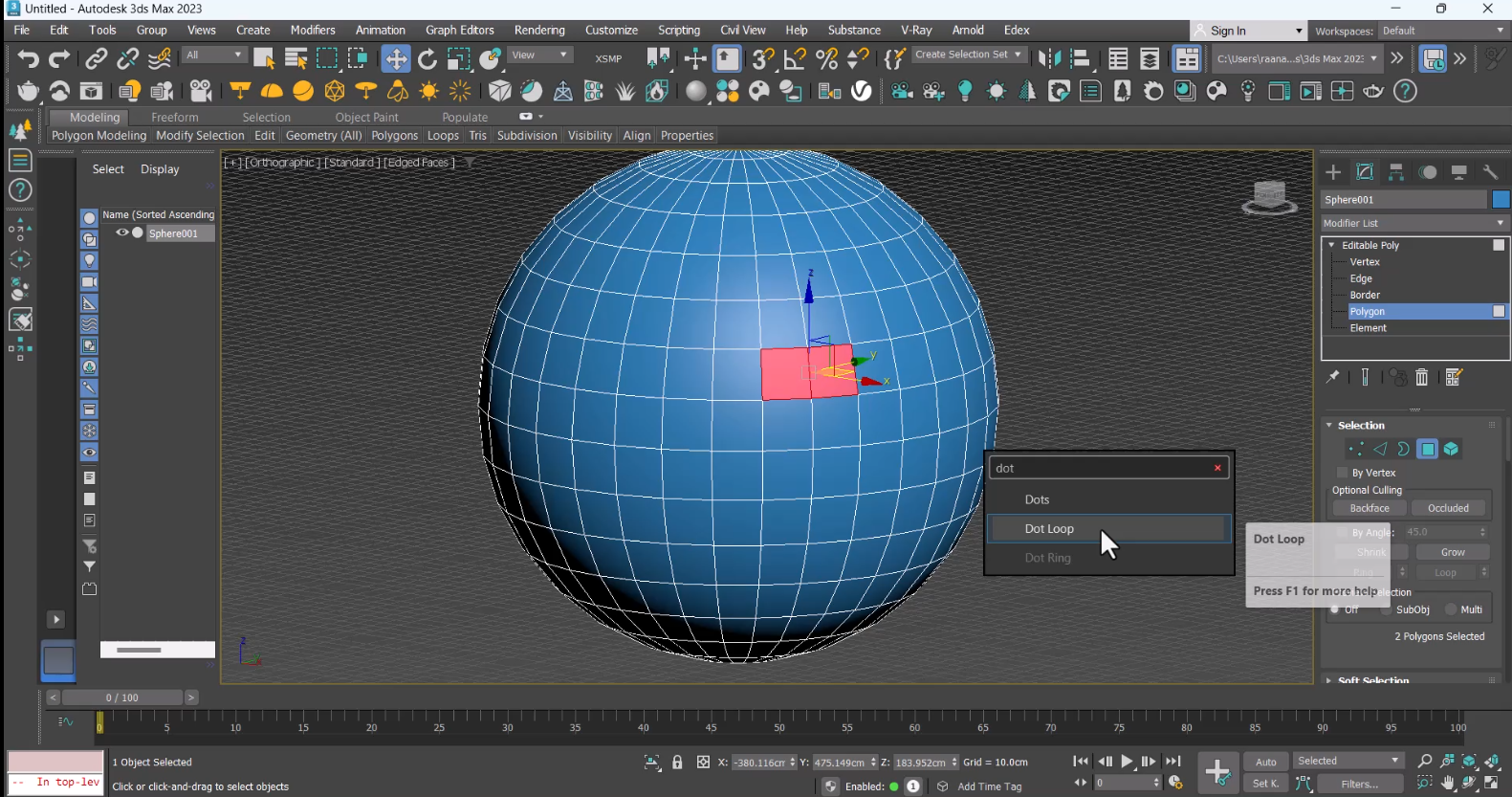Image resolution: width=1512 pixels, height=797 pixels.
Task: Open the Modifier List dropdown
Action: point(1413,223)
